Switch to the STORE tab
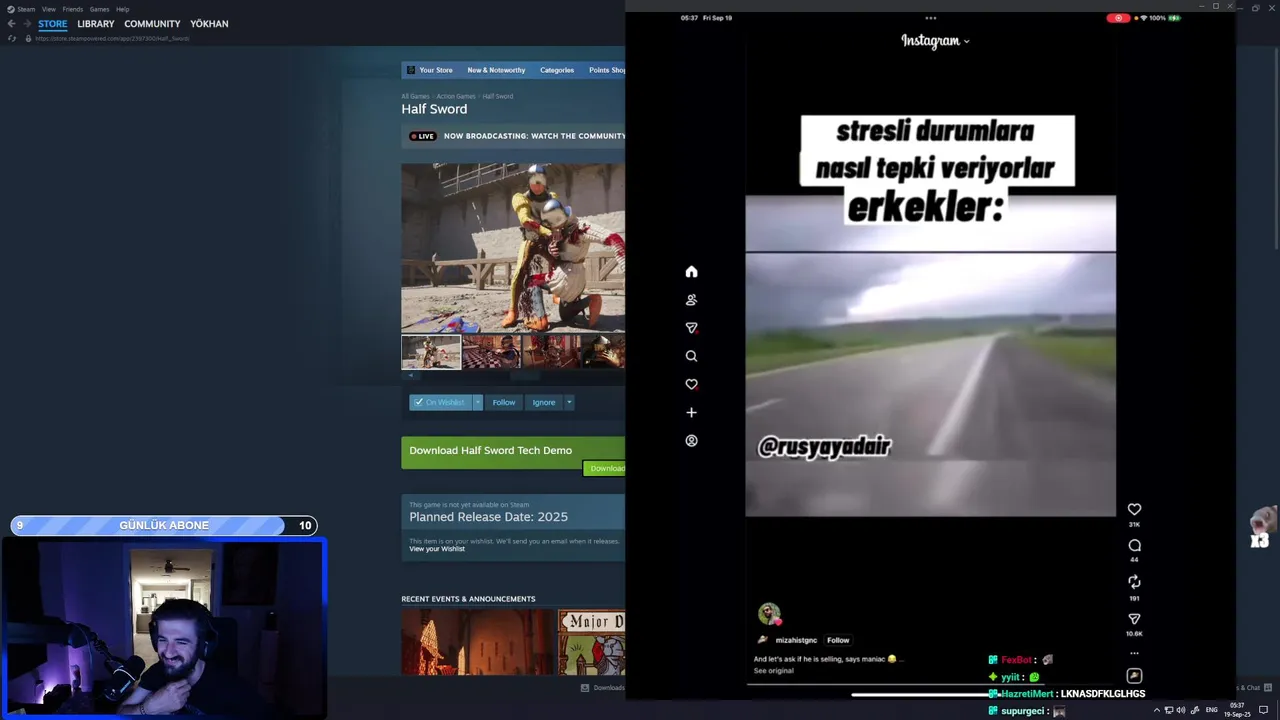Screen dimensions: 1280x720 (53, 24)
